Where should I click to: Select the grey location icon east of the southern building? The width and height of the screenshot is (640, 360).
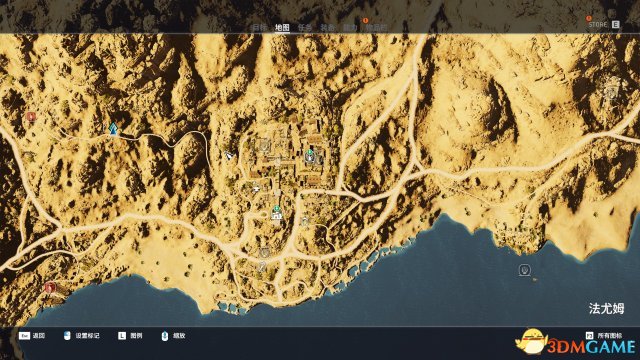tap(304, 221)
